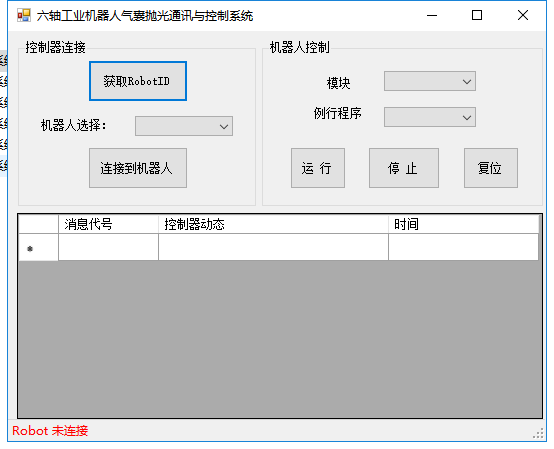Click the 获取RobotID button

click(x=138, y=81)
